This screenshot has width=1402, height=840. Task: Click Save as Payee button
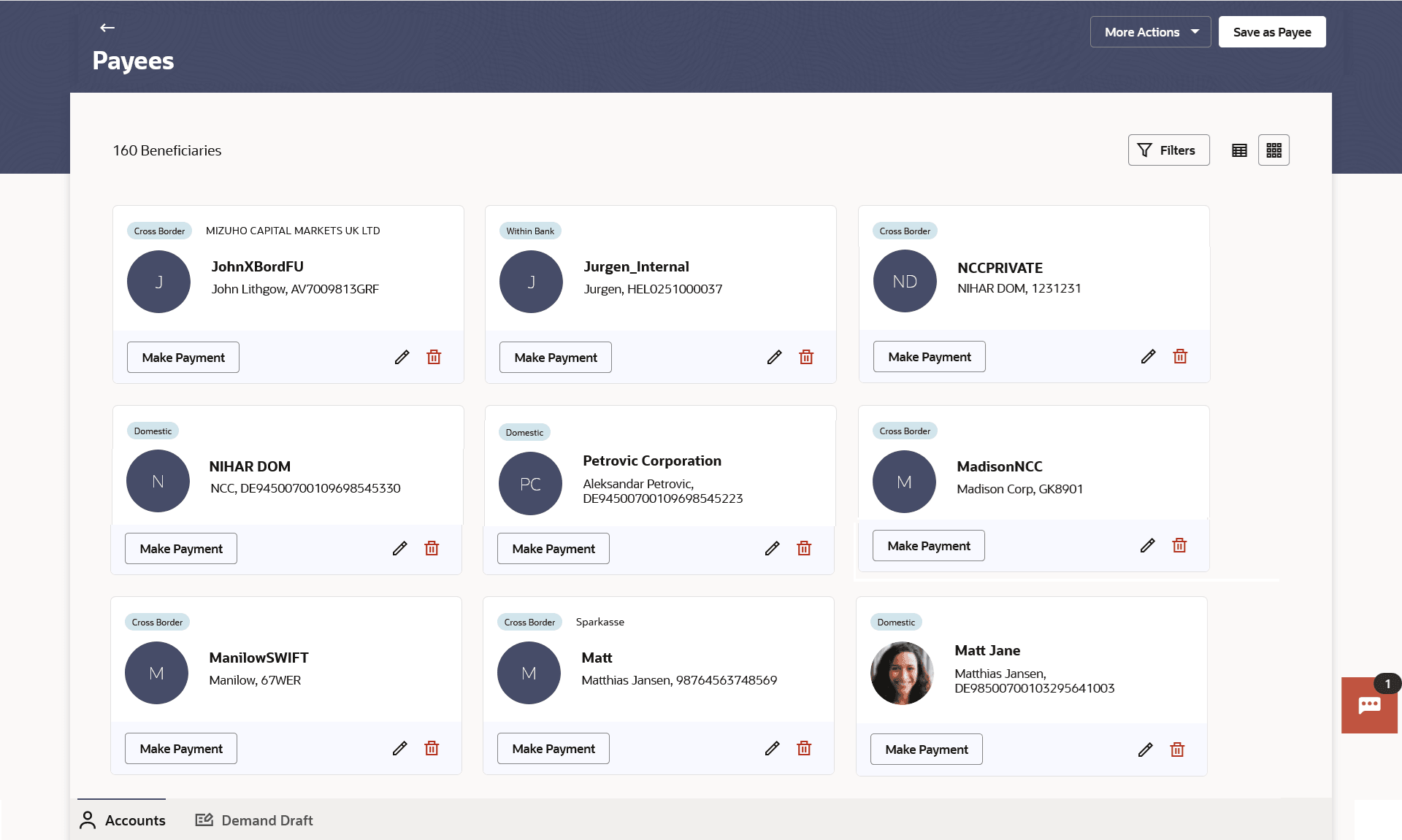(1271, 32)
